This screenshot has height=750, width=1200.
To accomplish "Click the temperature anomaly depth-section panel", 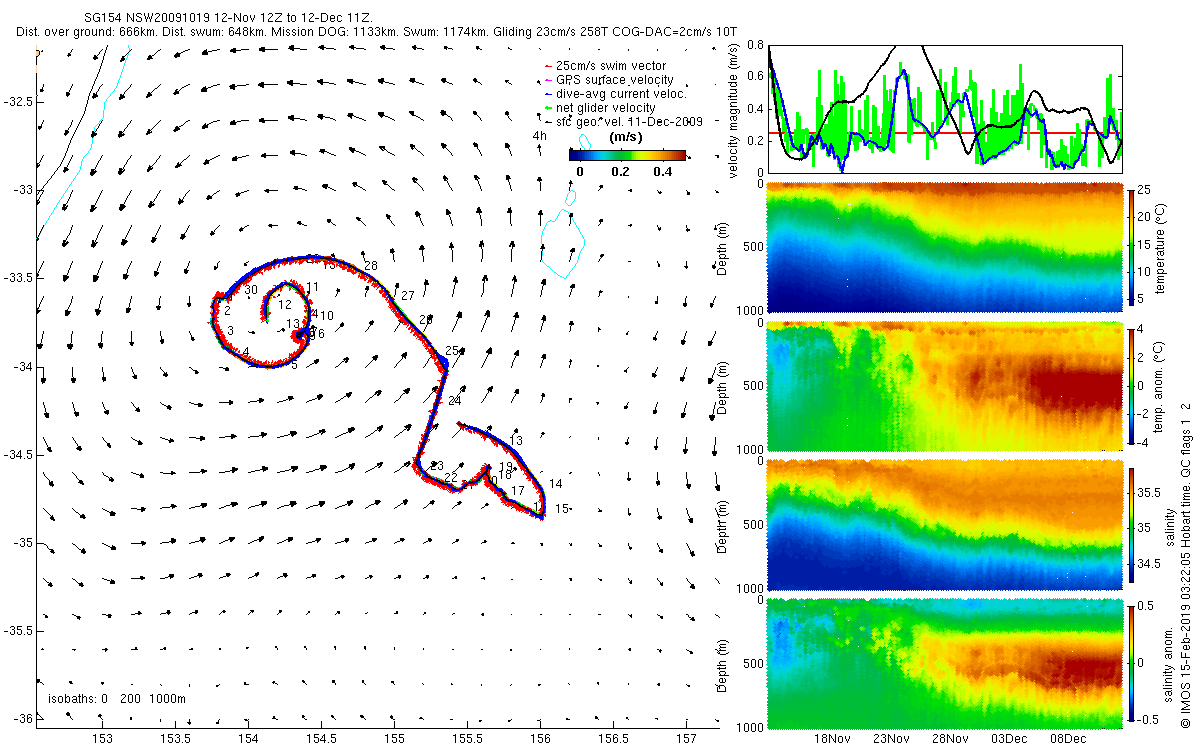I will (x=944, y=386).
